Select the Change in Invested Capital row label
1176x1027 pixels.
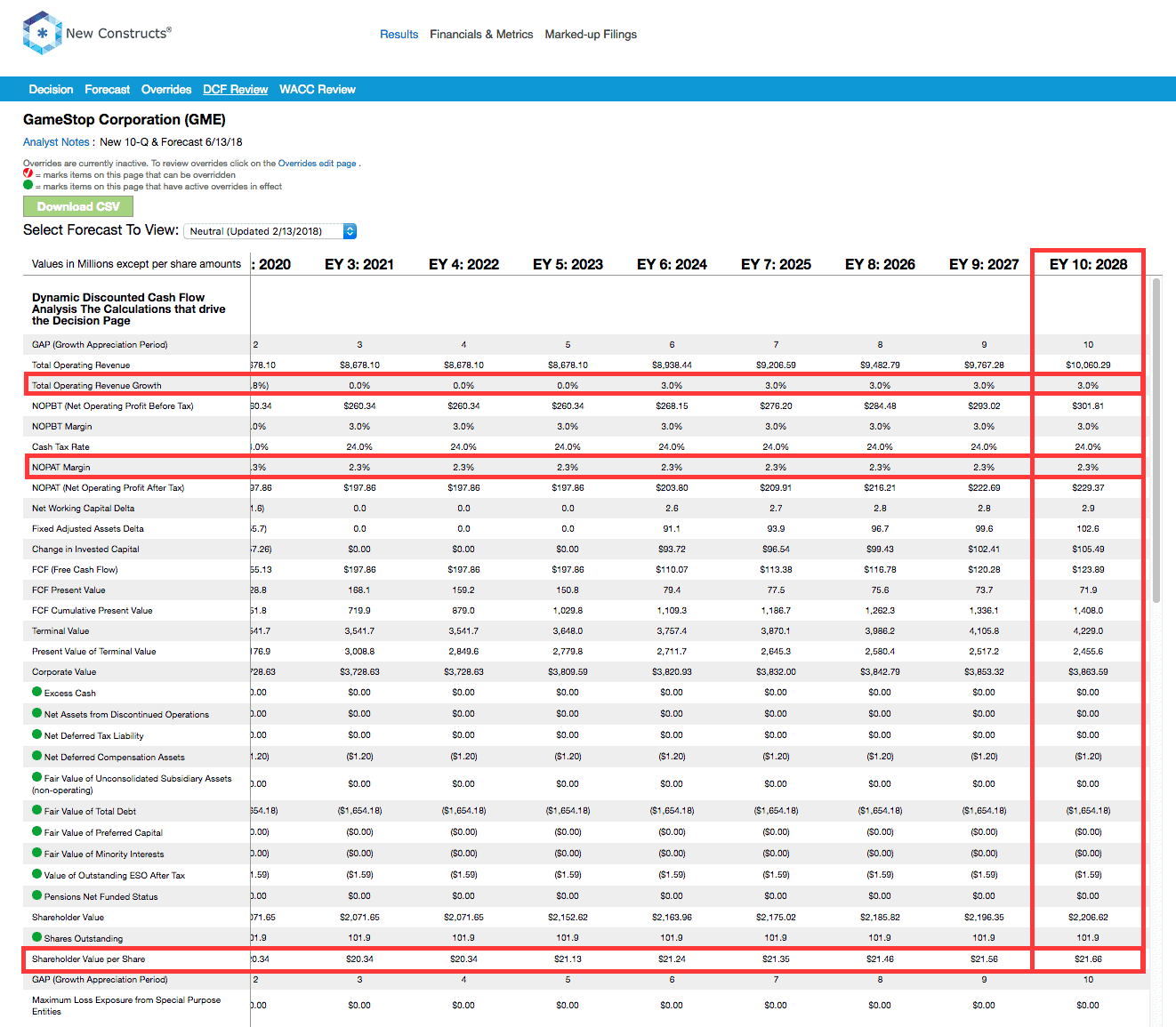click(85, 550)
